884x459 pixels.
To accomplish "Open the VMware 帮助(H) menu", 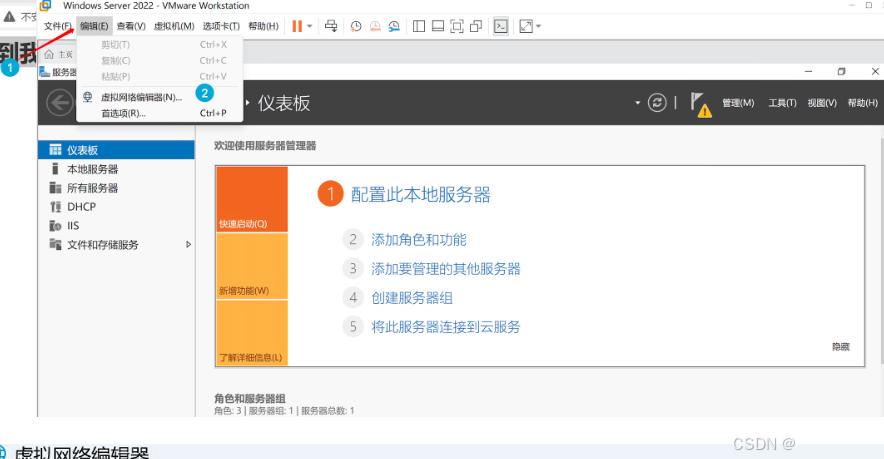I will 263,26.
